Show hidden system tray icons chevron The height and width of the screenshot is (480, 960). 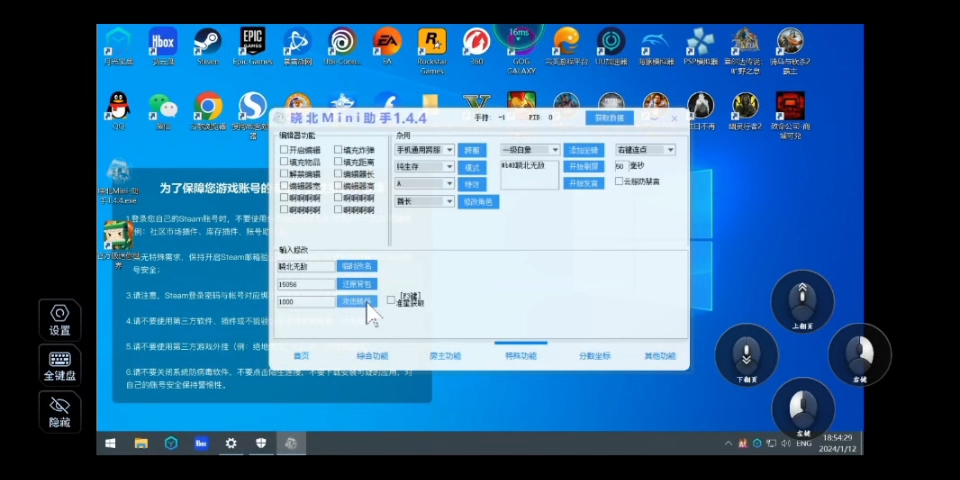pos(728,443)
